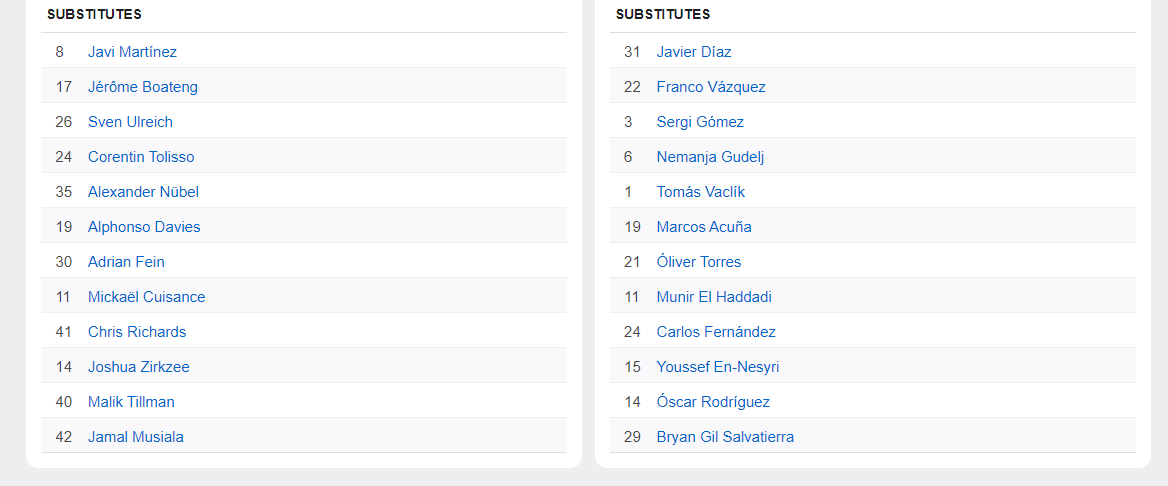Select Mickaël Cuisance link
Viewport: 1168px width, 486px height.
[x=147, y=297]
